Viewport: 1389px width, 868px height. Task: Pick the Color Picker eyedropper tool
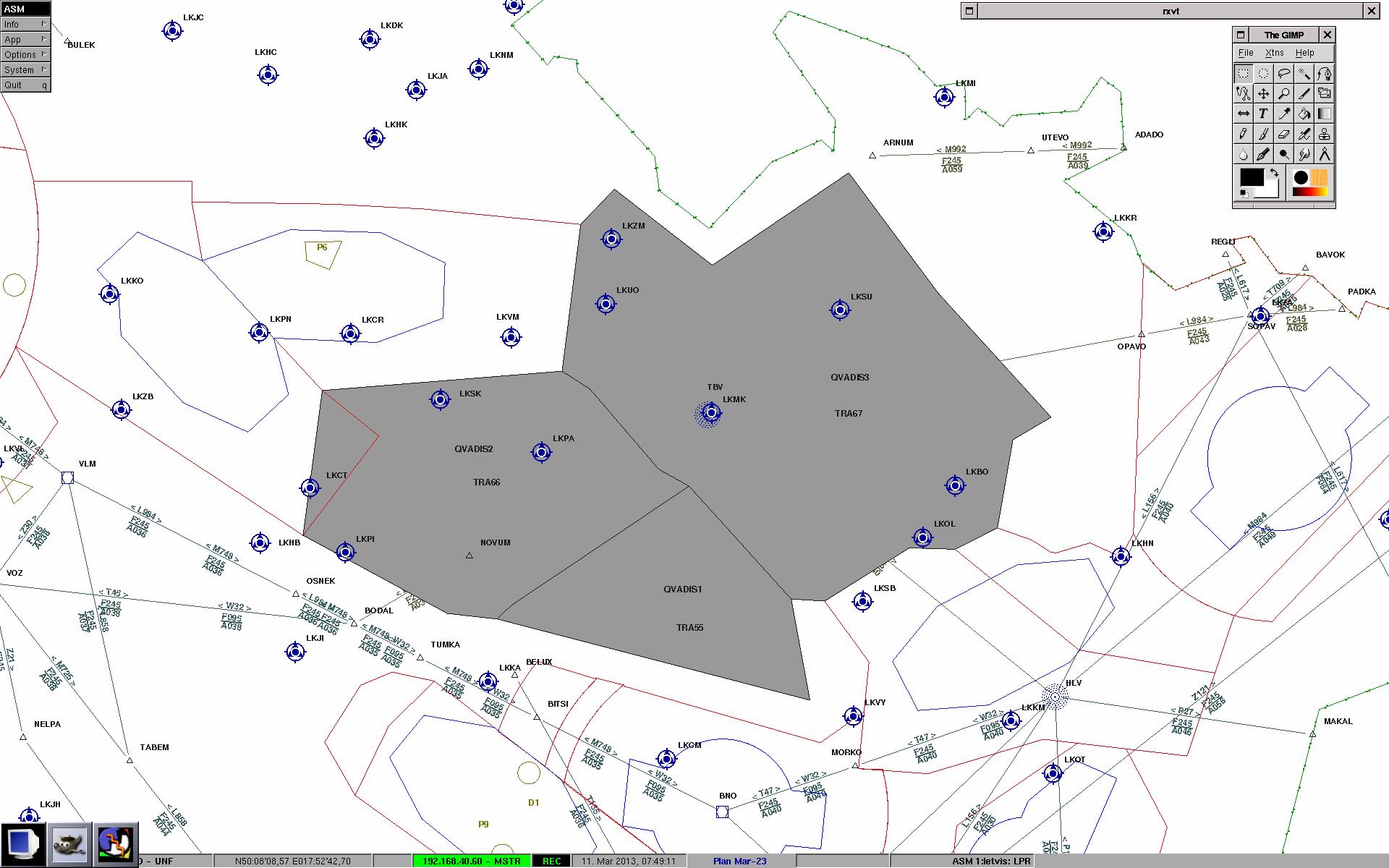click(x=1283, y=114)
